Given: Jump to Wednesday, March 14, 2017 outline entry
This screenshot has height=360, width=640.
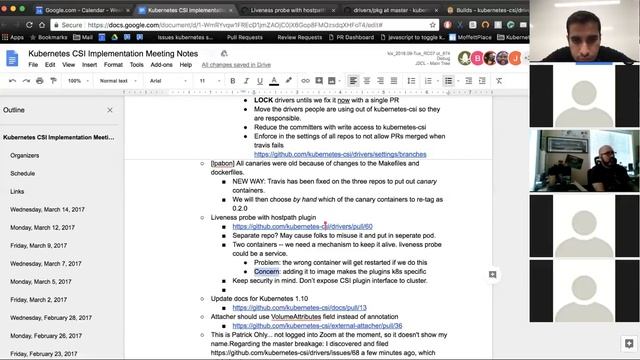Looking at the screenshot, I should pos(47,209).
